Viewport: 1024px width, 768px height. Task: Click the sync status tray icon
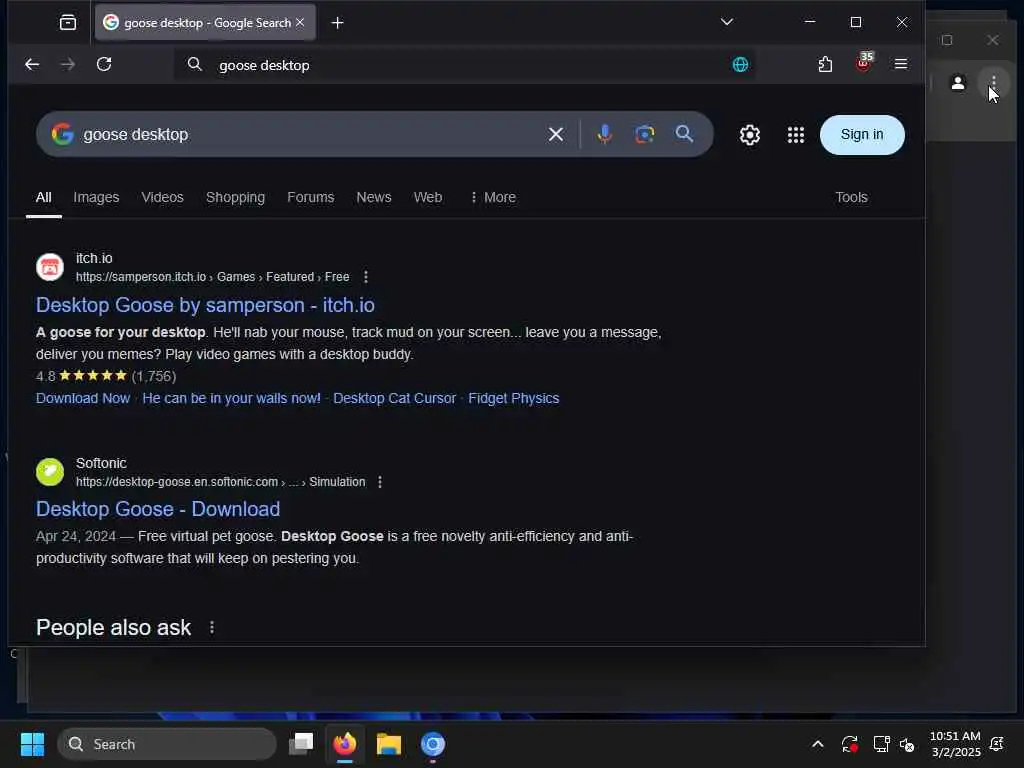click(849, 744)
